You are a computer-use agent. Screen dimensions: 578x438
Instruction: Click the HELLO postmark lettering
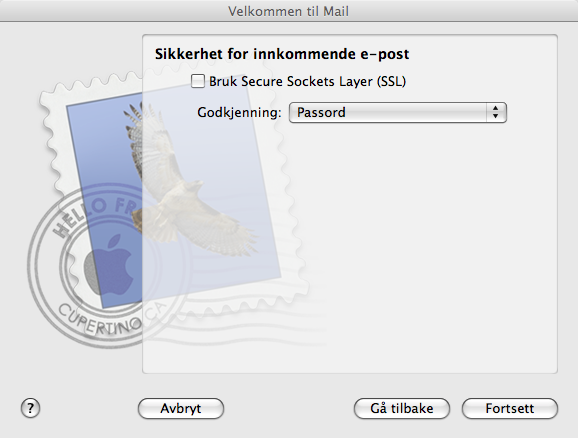(79, 219)
